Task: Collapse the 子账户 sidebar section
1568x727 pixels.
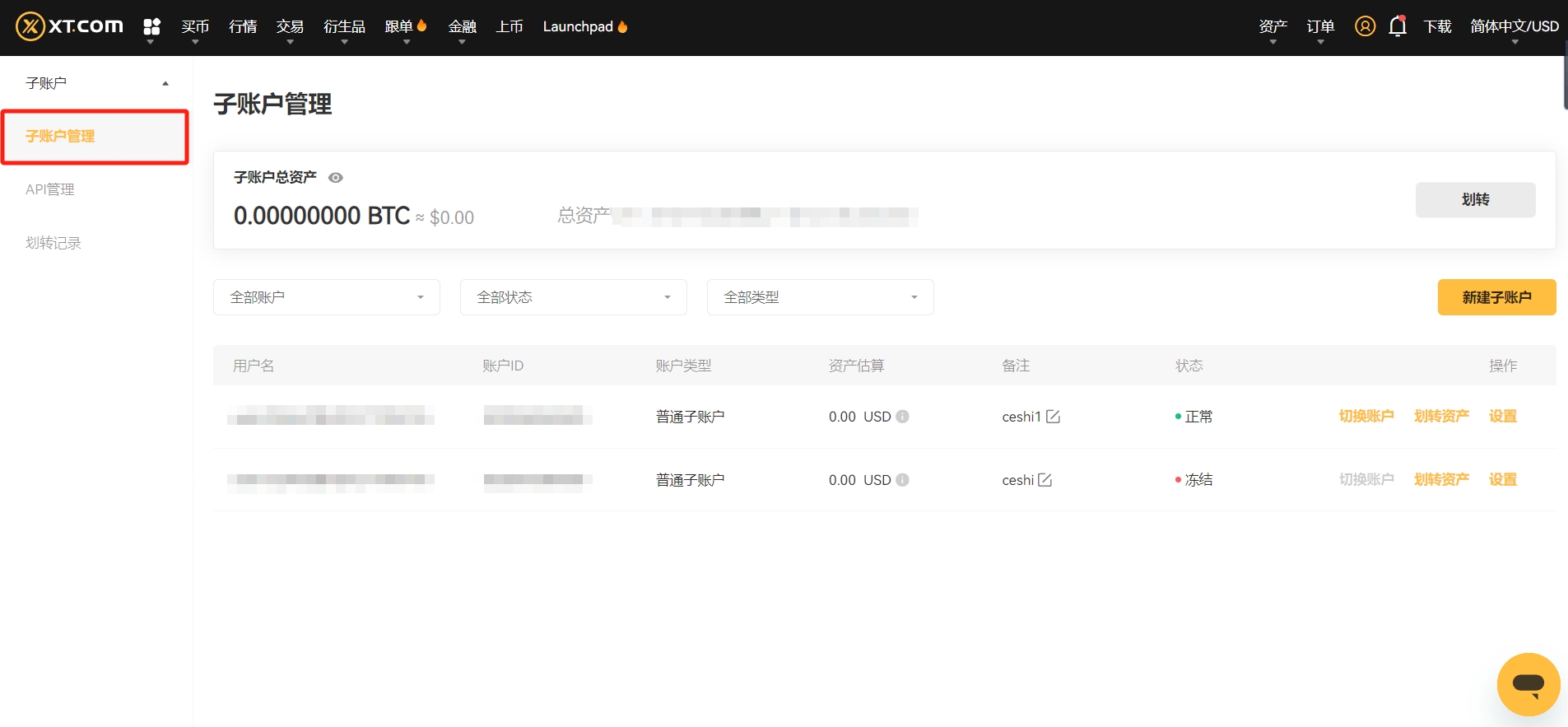Action: point(165,83)
